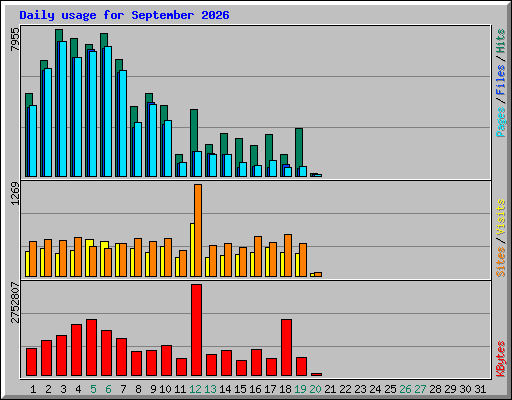Screen dimensions: 512x400
Task: Select green day label 12 on the x-axis
Action: tap(195, 389)
